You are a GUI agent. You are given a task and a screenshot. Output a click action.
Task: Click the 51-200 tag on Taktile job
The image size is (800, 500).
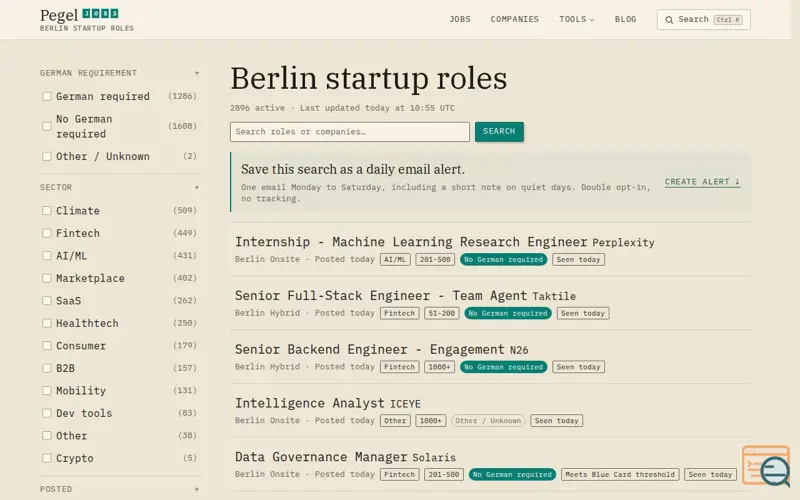click(441, 313)
